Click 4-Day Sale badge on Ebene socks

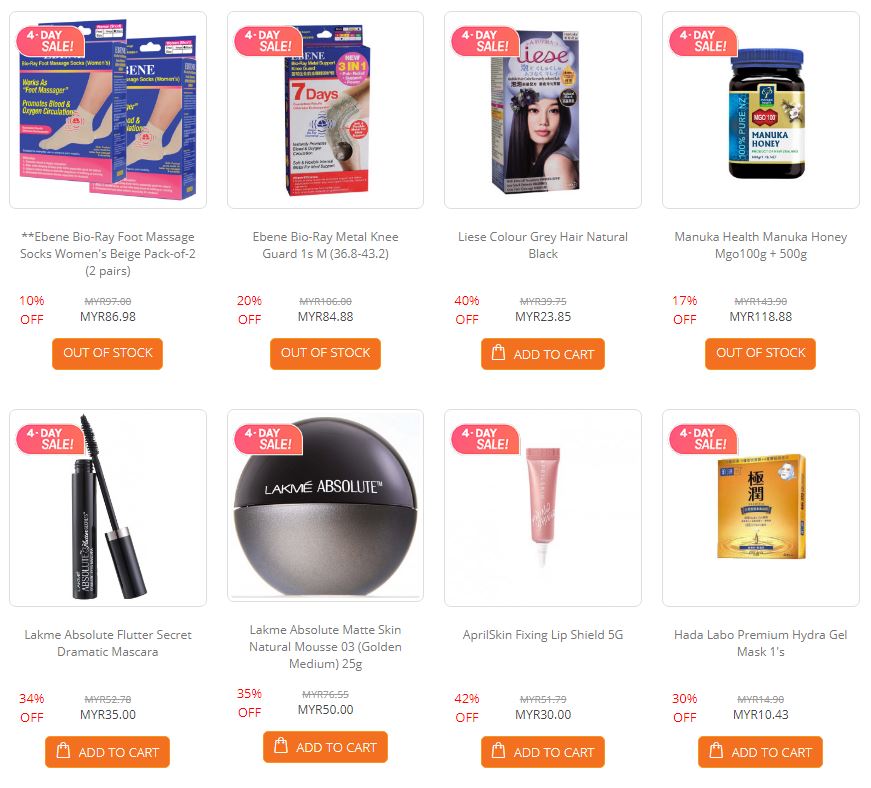click(50, 41)
